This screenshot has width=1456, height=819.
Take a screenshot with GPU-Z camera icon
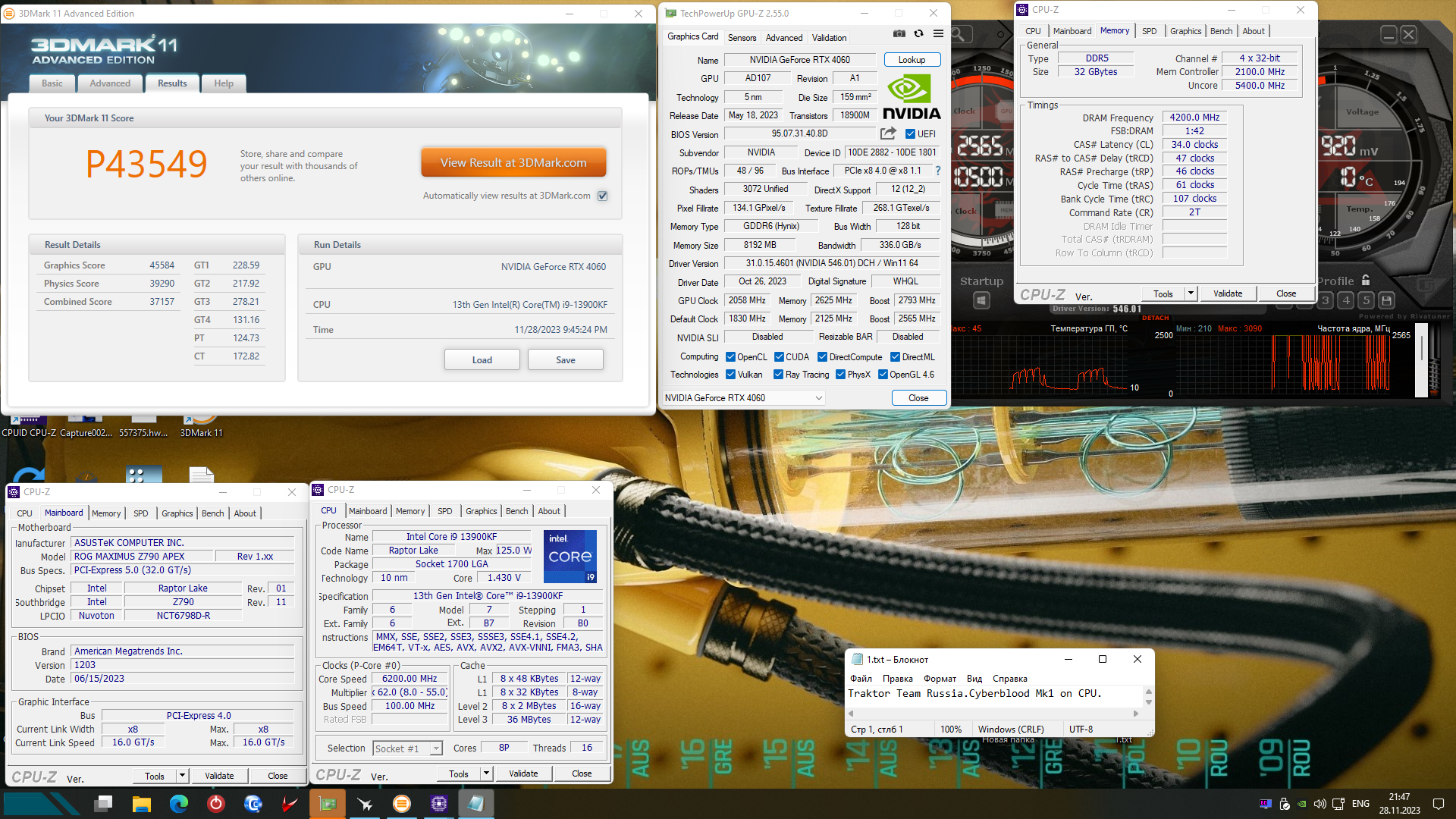(x=899, y=34)
